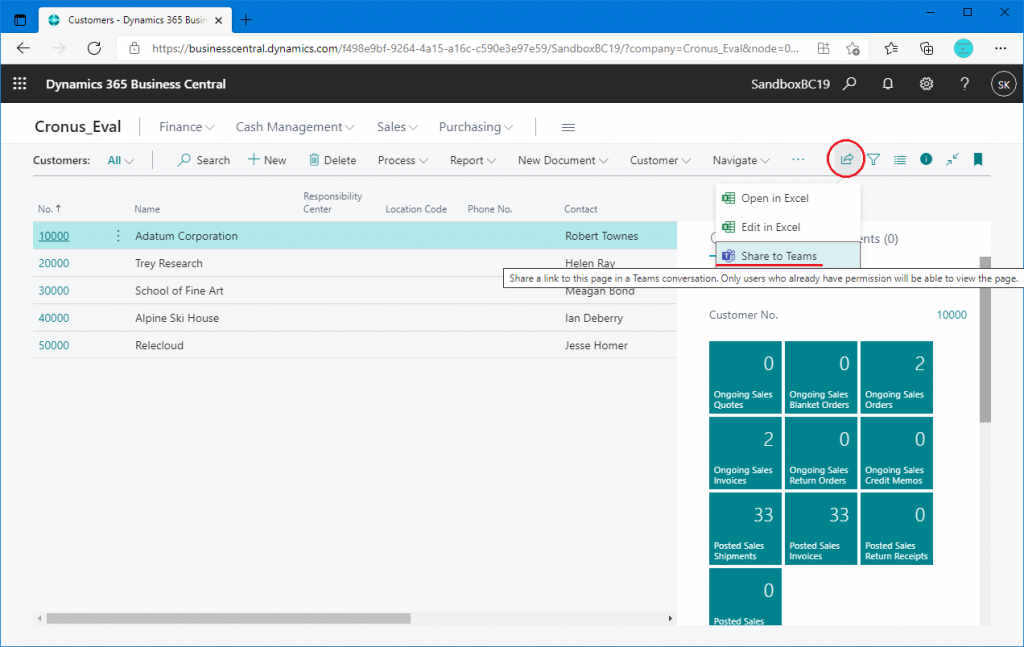This screenshot has width=1024, height=647.
Task: Open the Help question mark
Action: [x=965, y=84]
